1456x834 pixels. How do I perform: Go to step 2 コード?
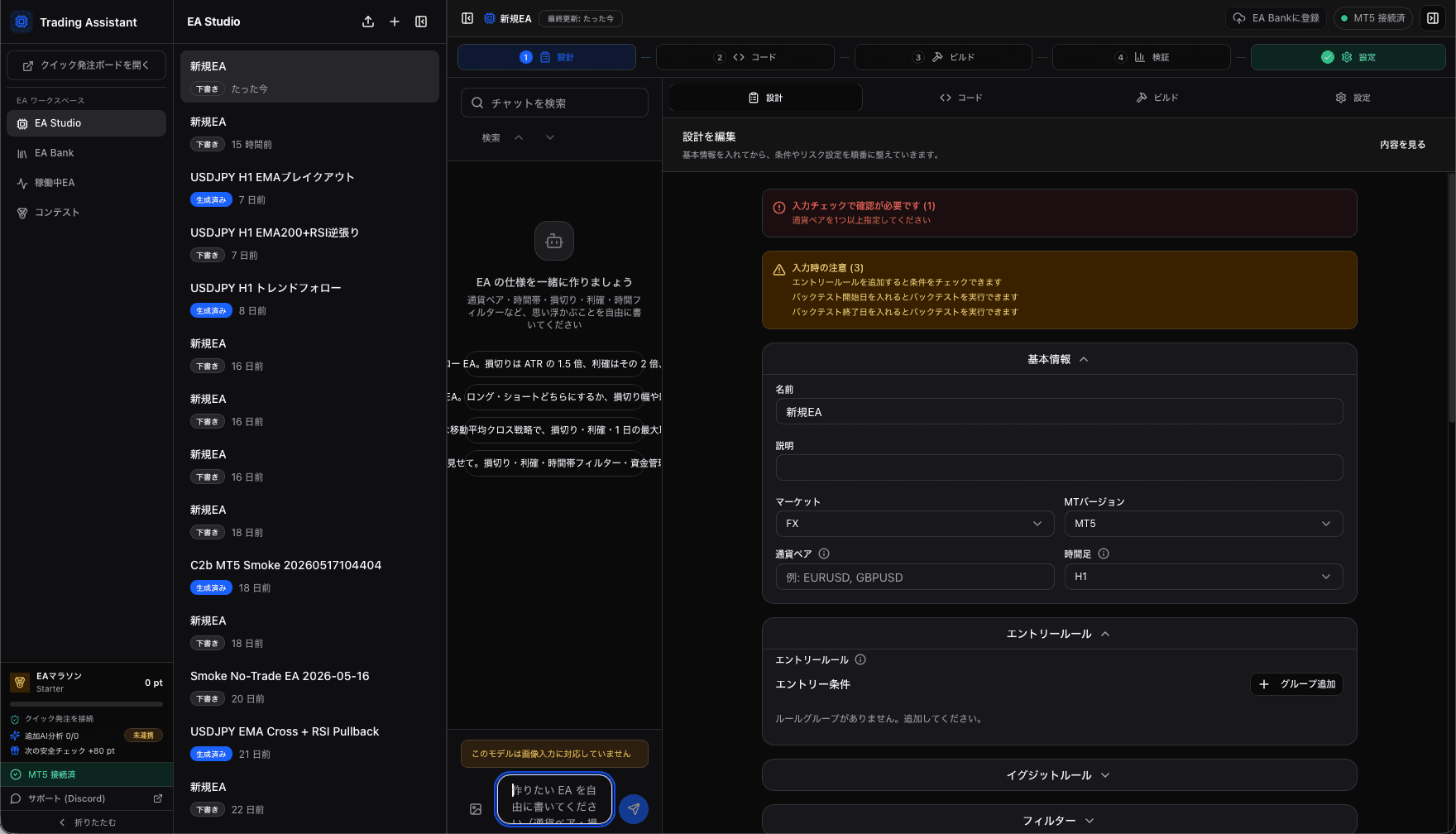pos(745,57)
